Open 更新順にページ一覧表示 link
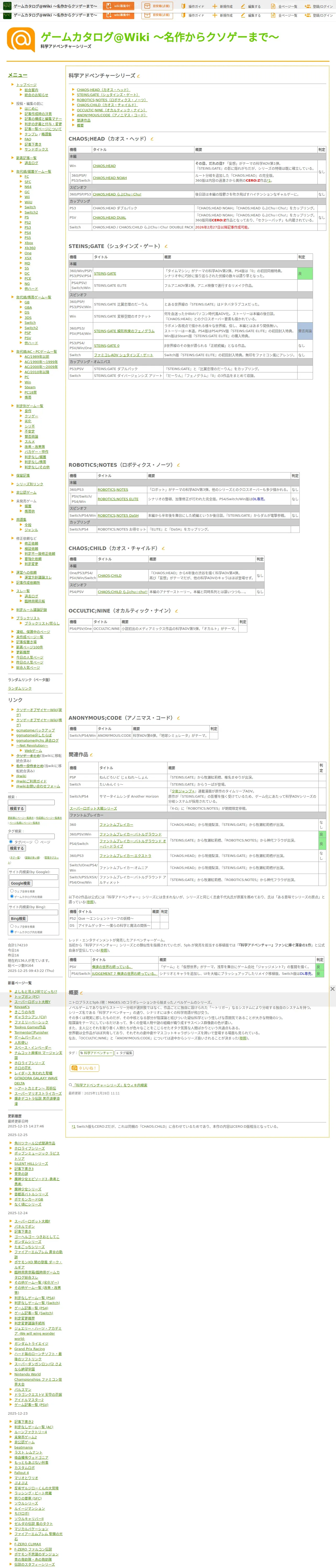 [x=21, y=817]
